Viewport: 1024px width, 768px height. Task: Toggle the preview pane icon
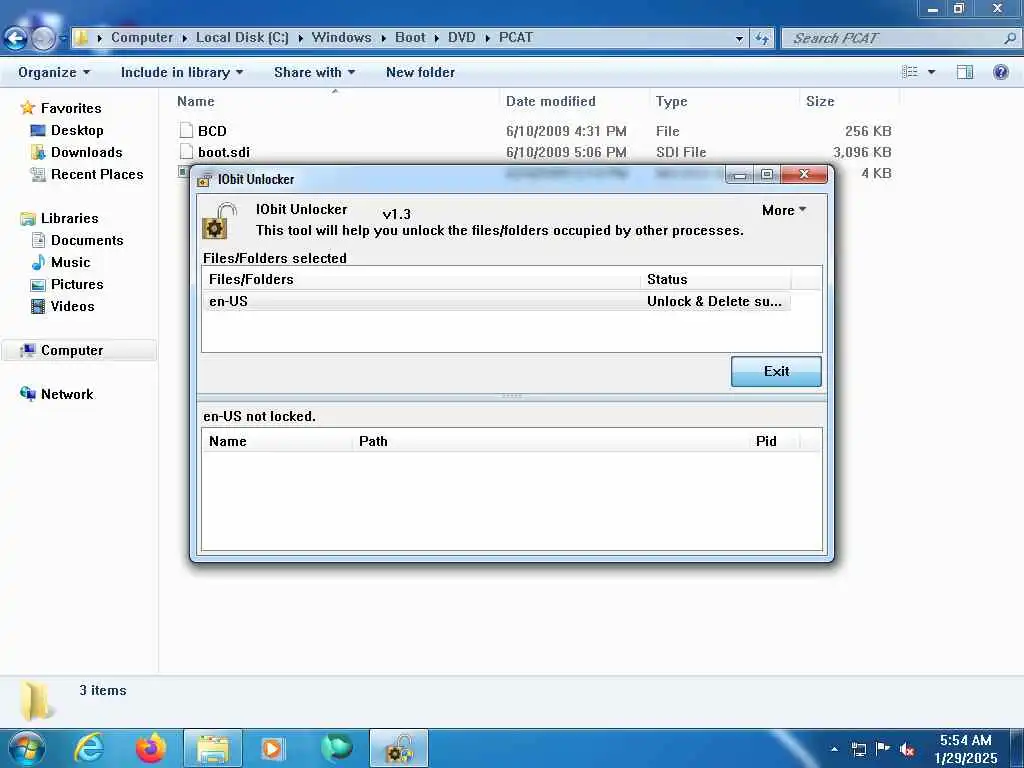tap(965, 72)
